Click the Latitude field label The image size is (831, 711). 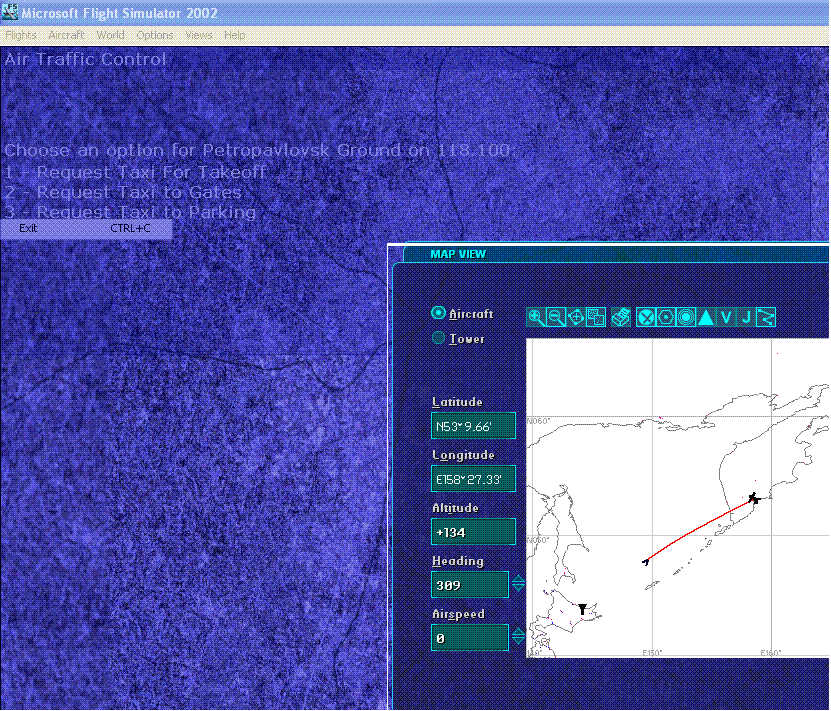click(457, 402)
